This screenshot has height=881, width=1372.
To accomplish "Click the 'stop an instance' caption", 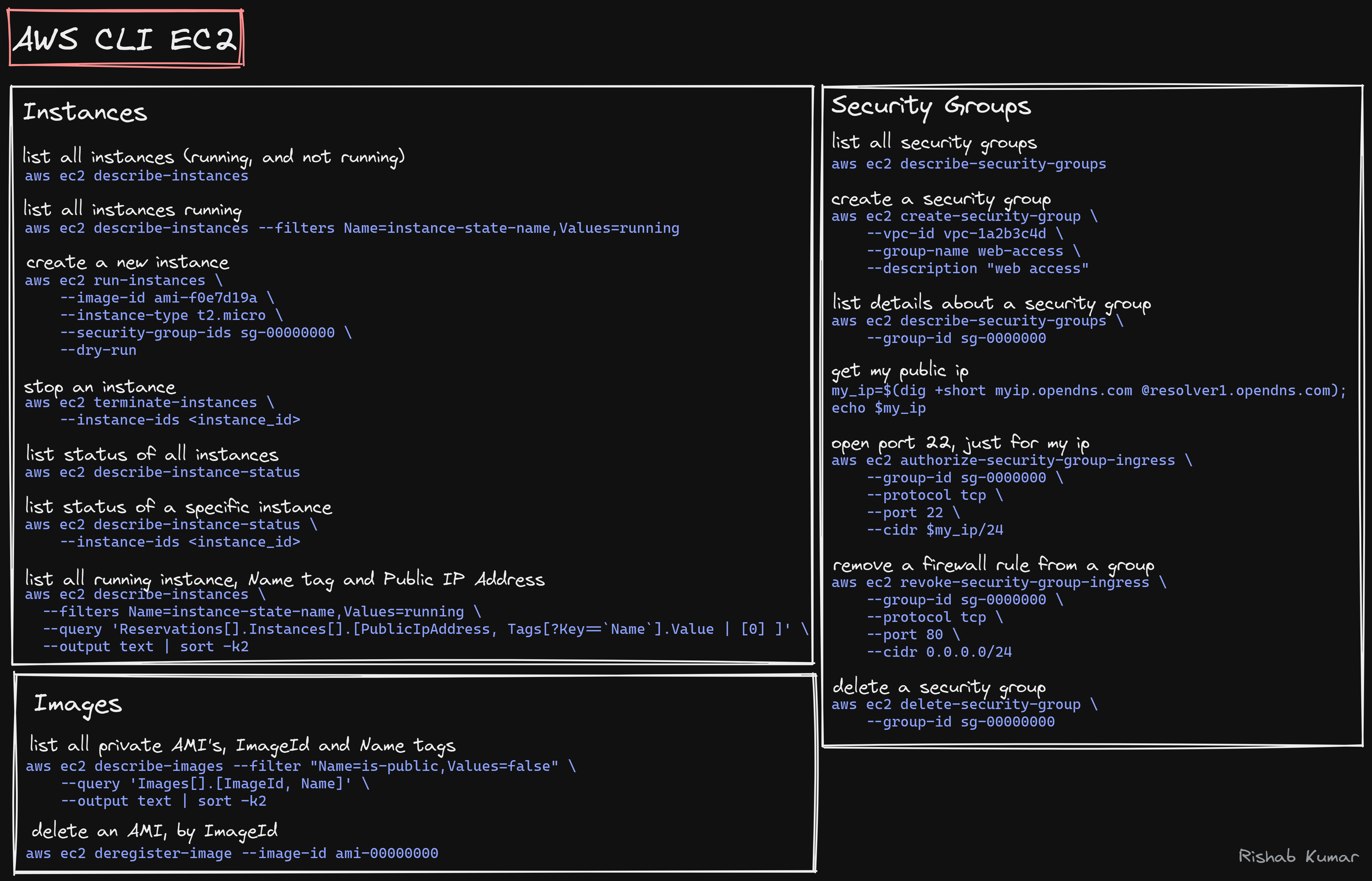I will point(99,387).
